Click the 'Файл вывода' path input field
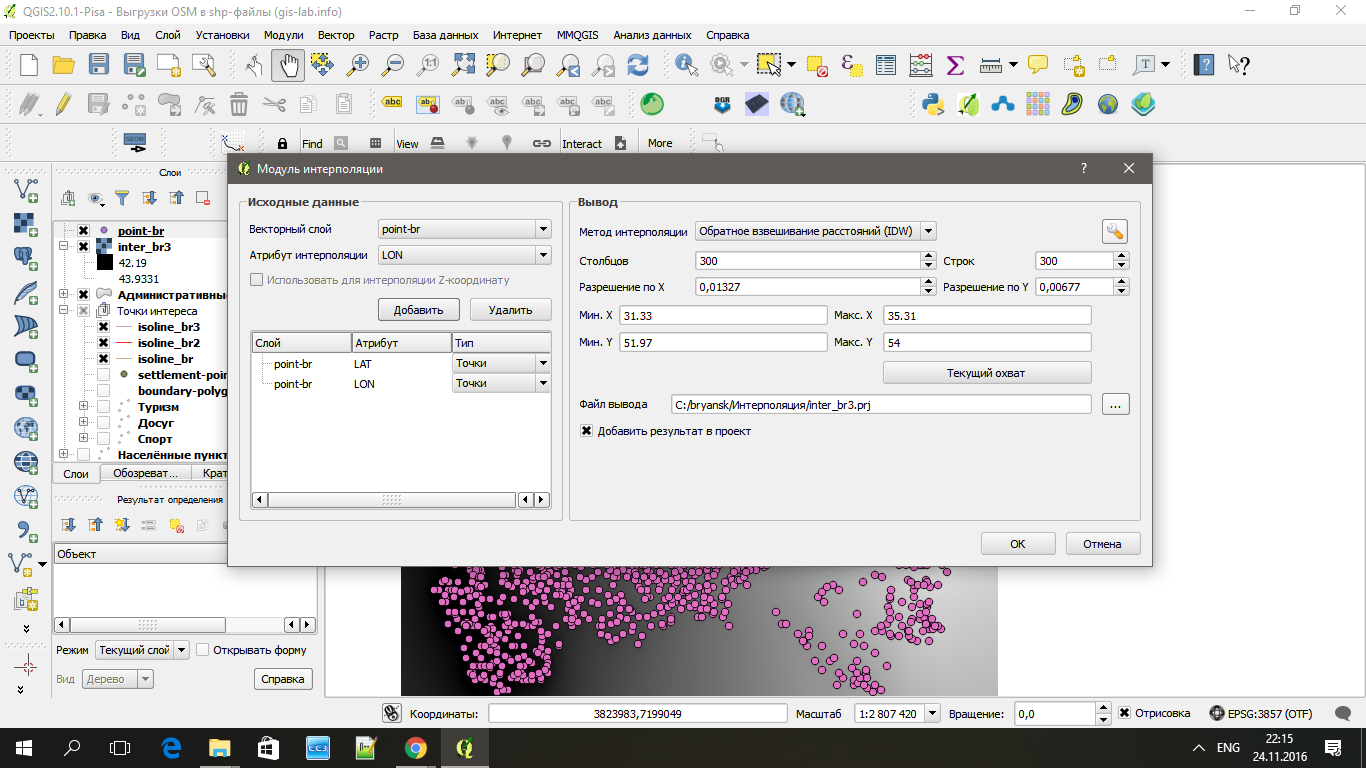Image resolution: width=1366 pixels, height=768 pixels. click(x=881, y=405)
